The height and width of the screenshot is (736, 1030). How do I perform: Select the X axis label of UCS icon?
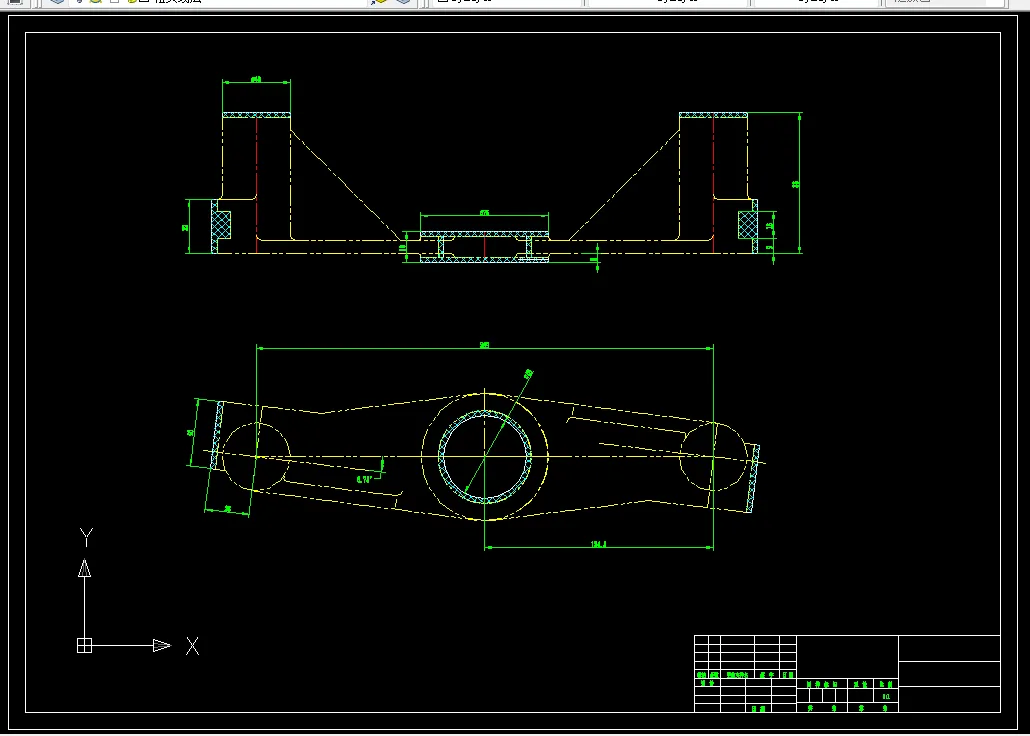point(192,646)
